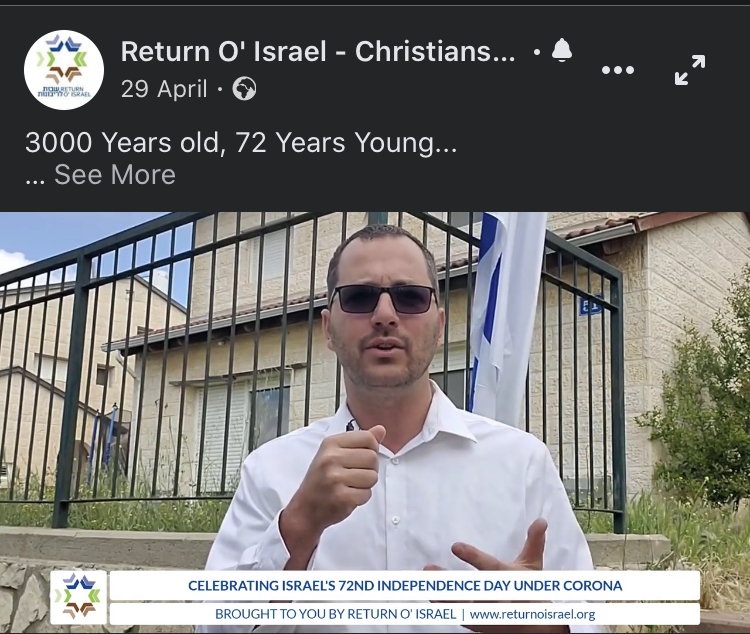Open the three-dot post options menu

coord(618,70)
